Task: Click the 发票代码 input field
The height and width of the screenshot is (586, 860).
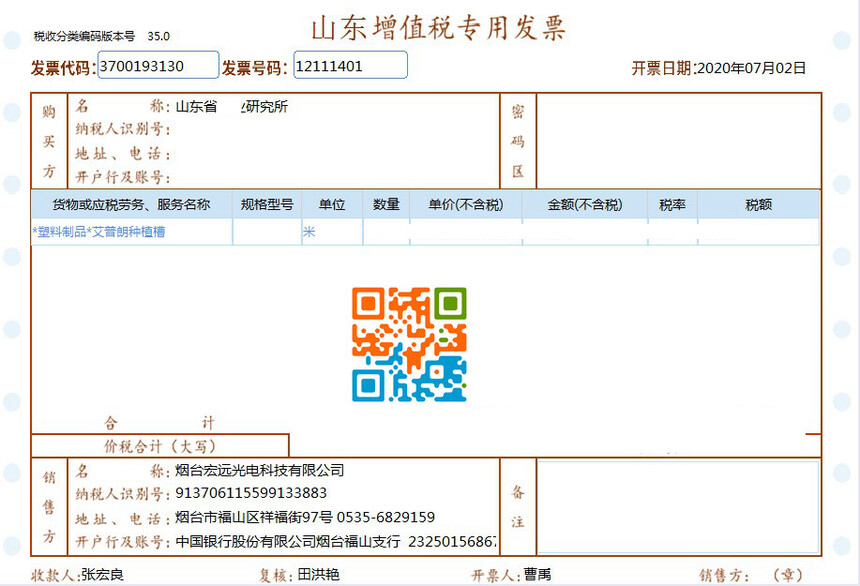Action: [158, 66]
